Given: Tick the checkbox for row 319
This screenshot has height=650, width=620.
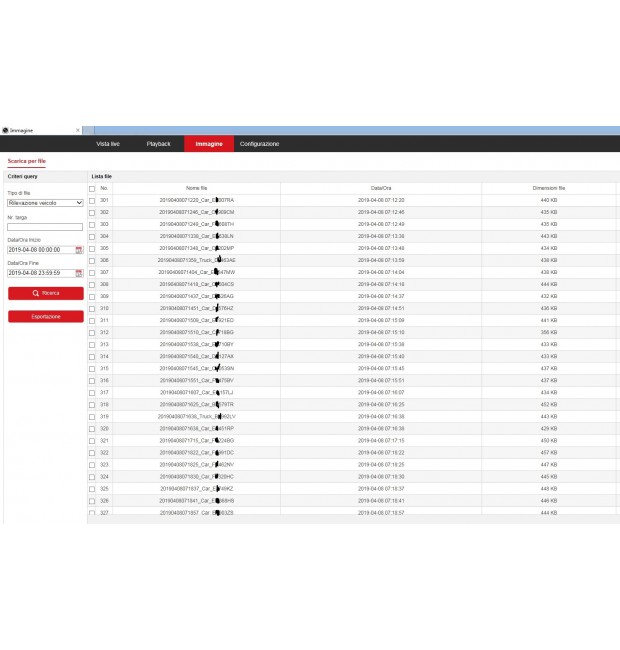Looking at the screenshot, I should pos(92,416).
